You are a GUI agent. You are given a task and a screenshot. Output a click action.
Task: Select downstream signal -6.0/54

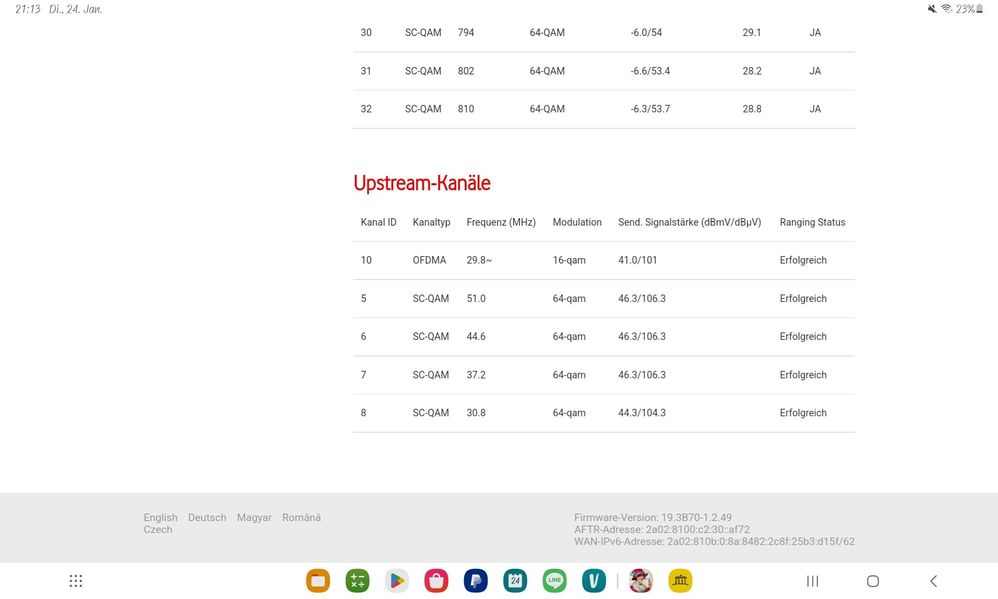(646, 32)
